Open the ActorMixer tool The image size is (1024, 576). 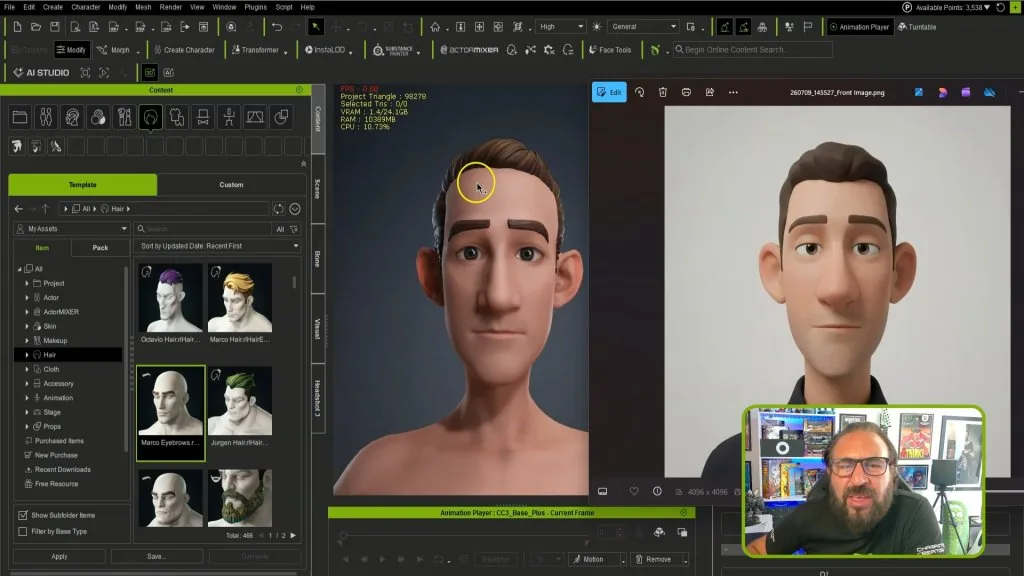pyautogui.click(x=469, y=50)
